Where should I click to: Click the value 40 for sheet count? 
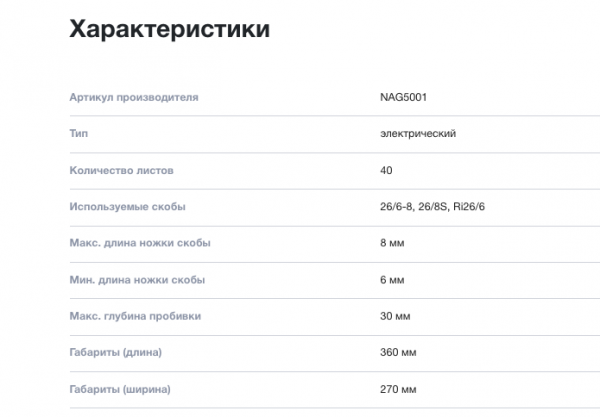[386, 170]
